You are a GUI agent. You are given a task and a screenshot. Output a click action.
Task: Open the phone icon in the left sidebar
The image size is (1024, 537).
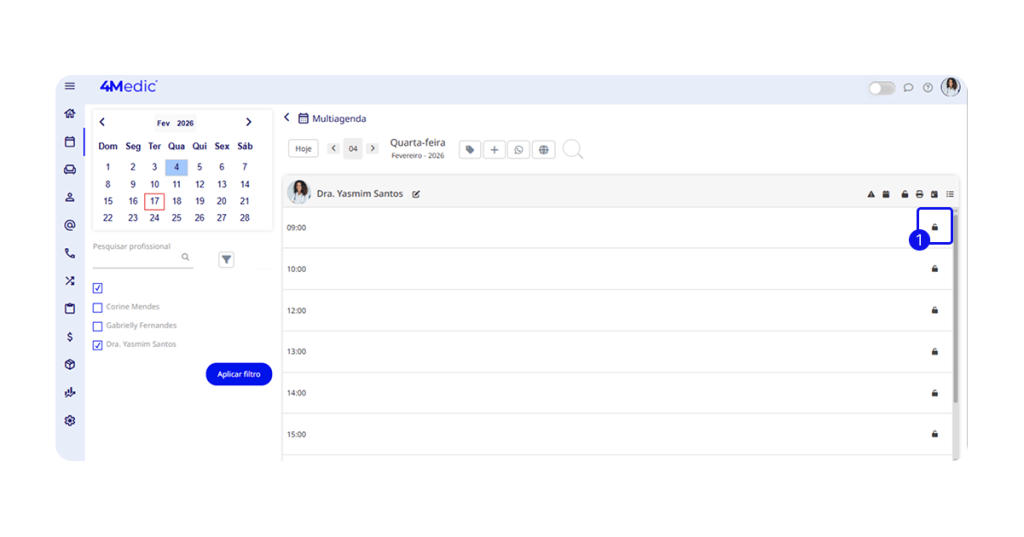click(70, 253)
